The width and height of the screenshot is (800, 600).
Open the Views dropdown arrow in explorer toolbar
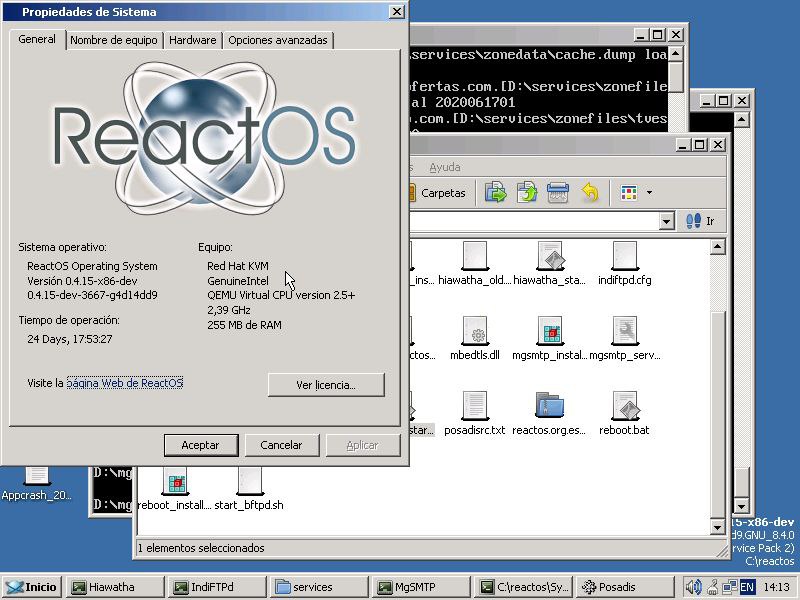point(649,193)
